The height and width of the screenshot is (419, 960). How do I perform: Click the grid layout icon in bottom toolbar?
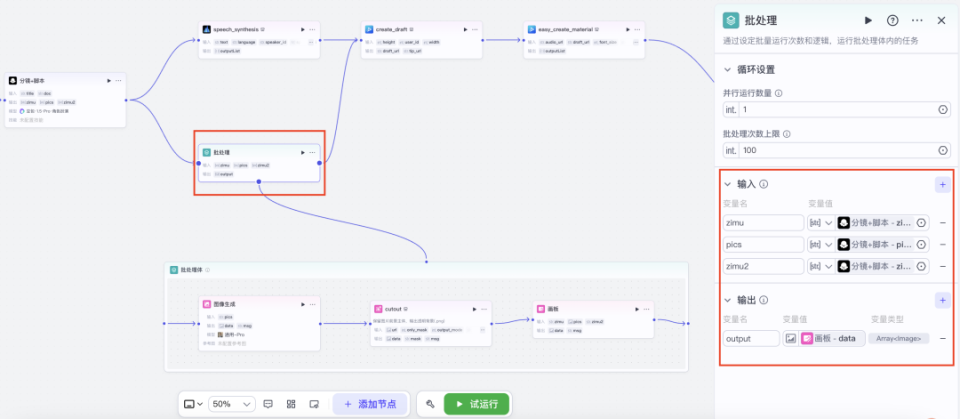291,404
